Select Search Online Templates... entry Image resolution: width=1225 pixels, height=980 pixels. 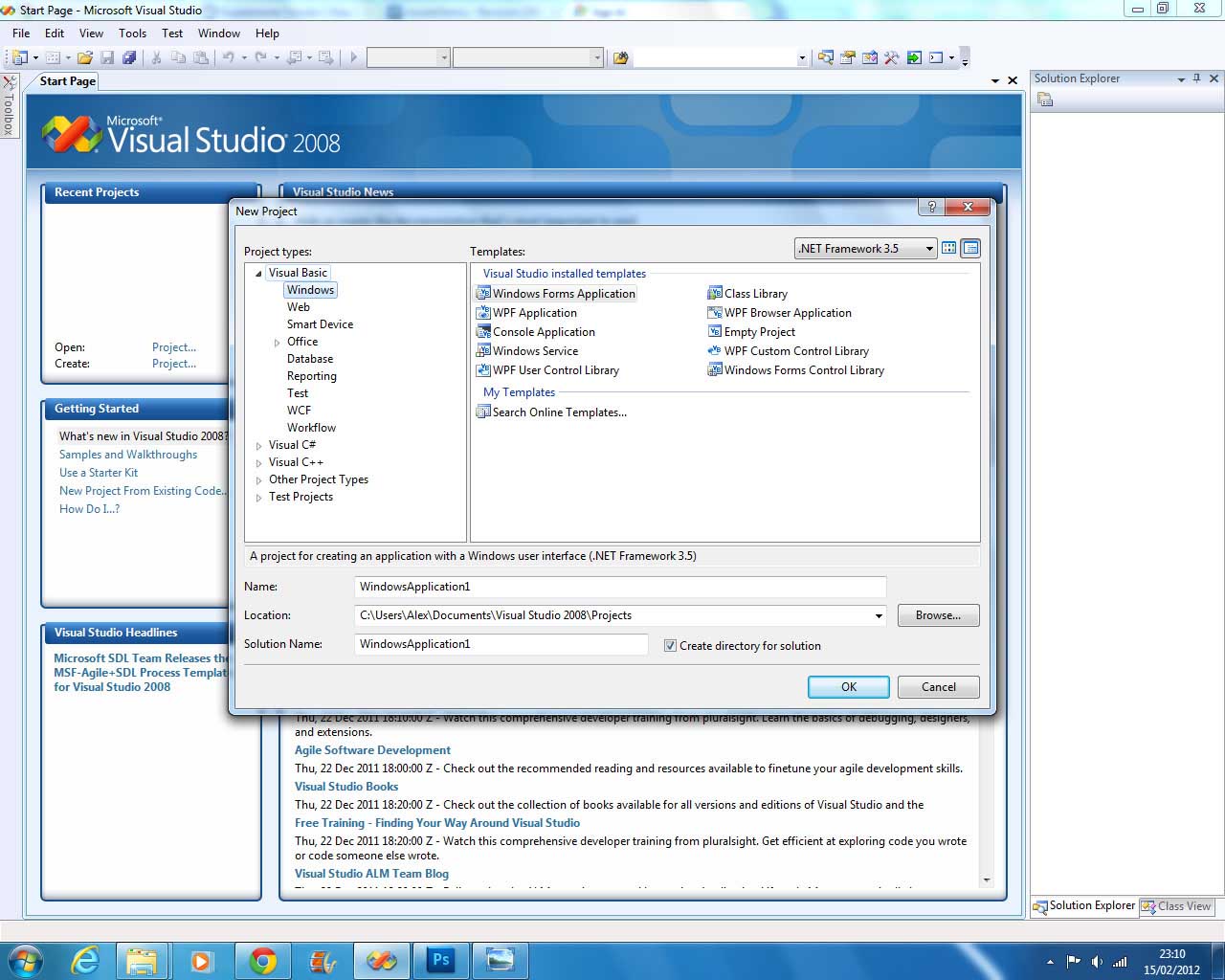pos(551,412)
